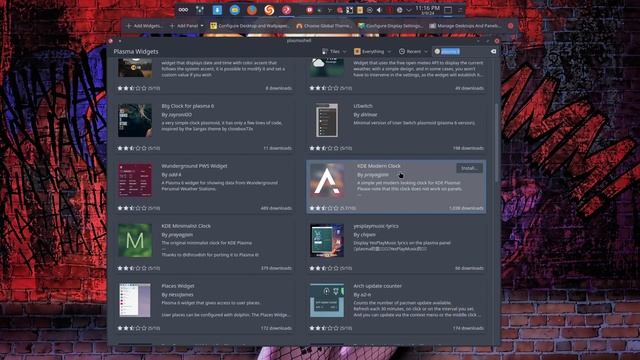Viewport: 640px width, 360px height.
Task: Expand the Add Panel dropdown arrow
Action: [x=202, y=26]
